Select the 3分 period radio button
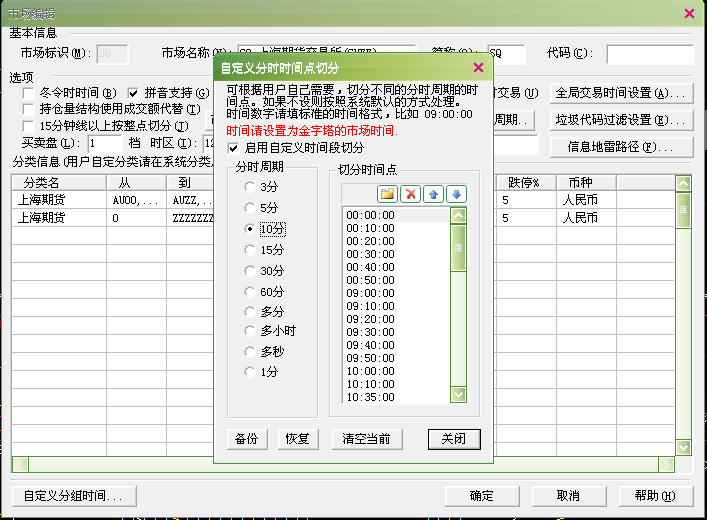The width and height of the screenshot is (707, 520). tap(250, 187)
